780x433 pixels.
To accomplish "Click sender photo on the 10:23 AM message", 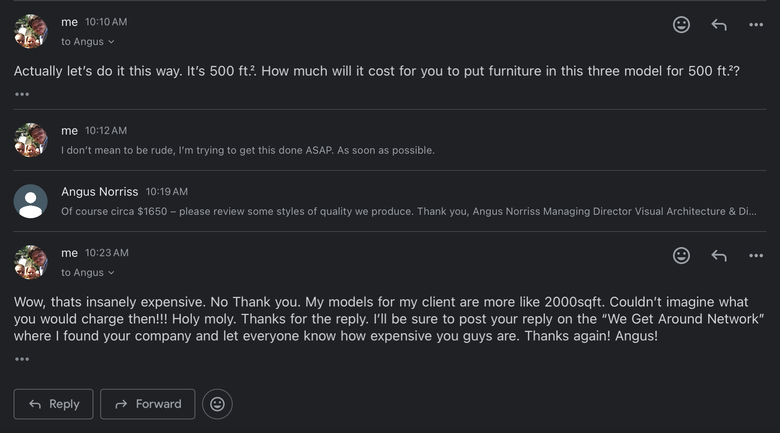I will click(x=30, y=262).
